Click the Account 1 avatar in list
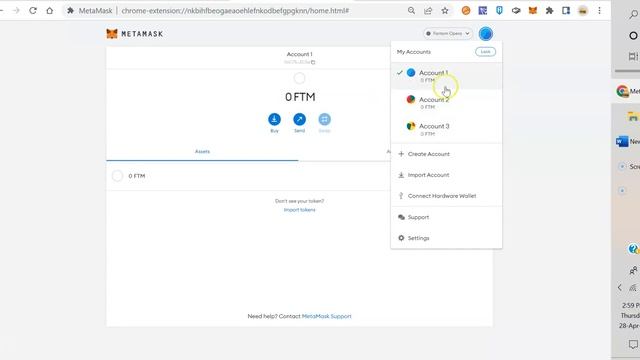 coord(411,73)
